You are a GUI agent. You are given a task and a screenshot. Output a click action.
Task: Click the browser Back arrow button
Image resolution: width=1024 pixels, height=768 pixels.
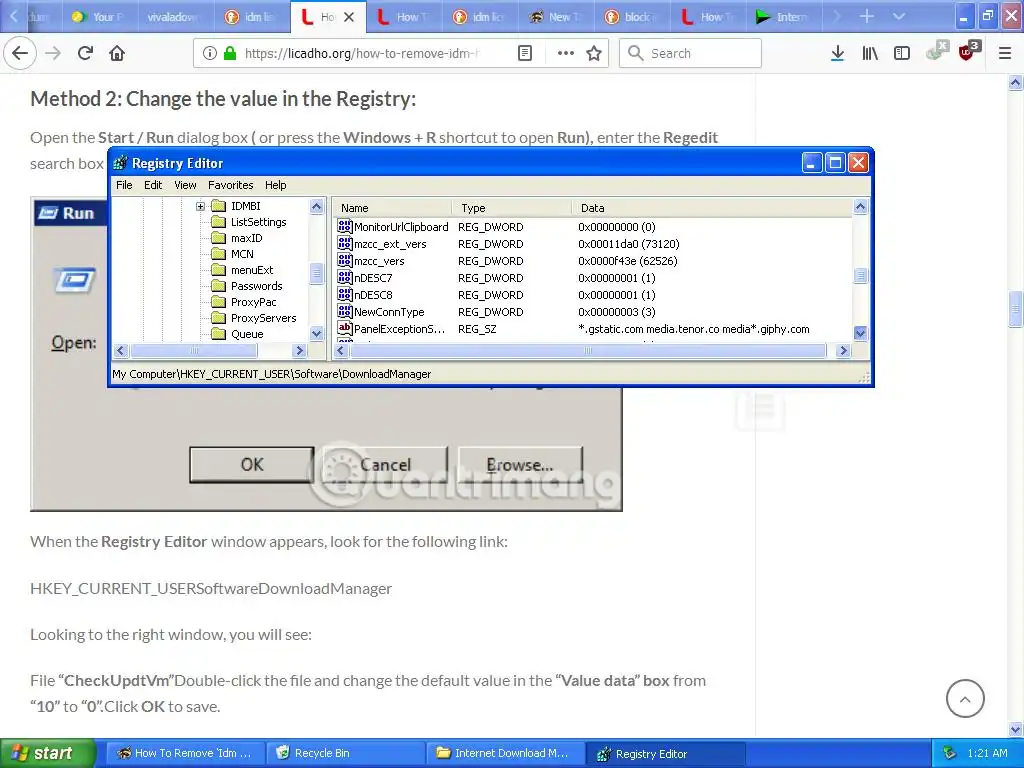[x=20, y=53]
